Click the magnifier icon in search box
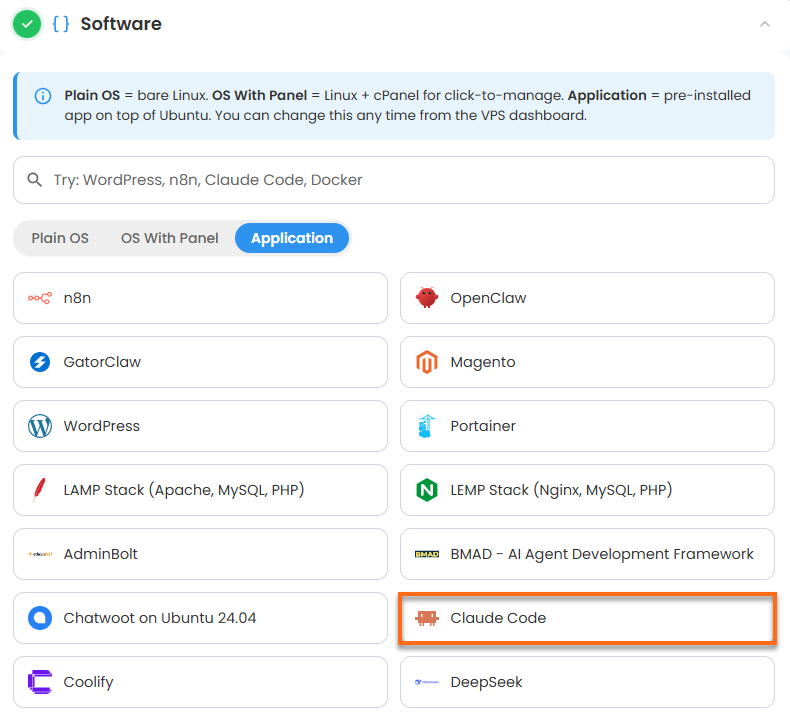 (x=34, y=179)
